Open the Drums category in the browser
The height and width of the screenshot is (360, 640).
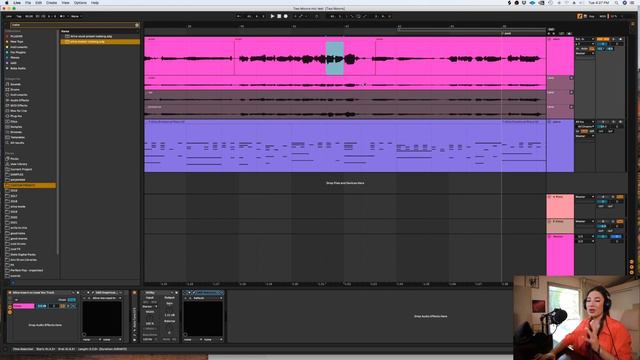[15, 89]
